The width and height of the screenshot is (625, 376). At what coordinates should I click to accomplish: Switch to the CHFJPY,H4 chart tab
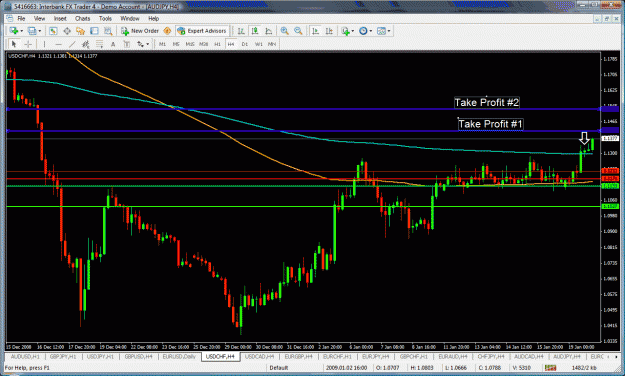[x=491, y=356]
